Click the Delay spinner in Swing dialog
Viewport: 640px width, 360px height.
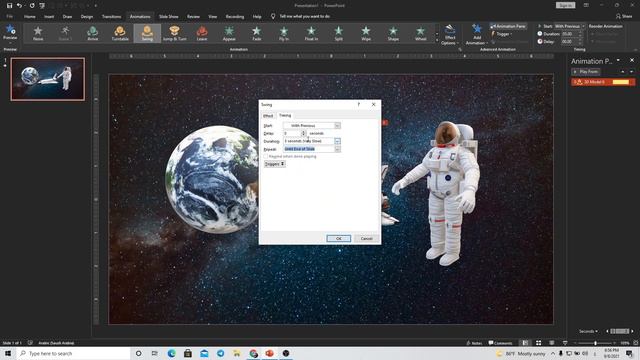point(303,133)
